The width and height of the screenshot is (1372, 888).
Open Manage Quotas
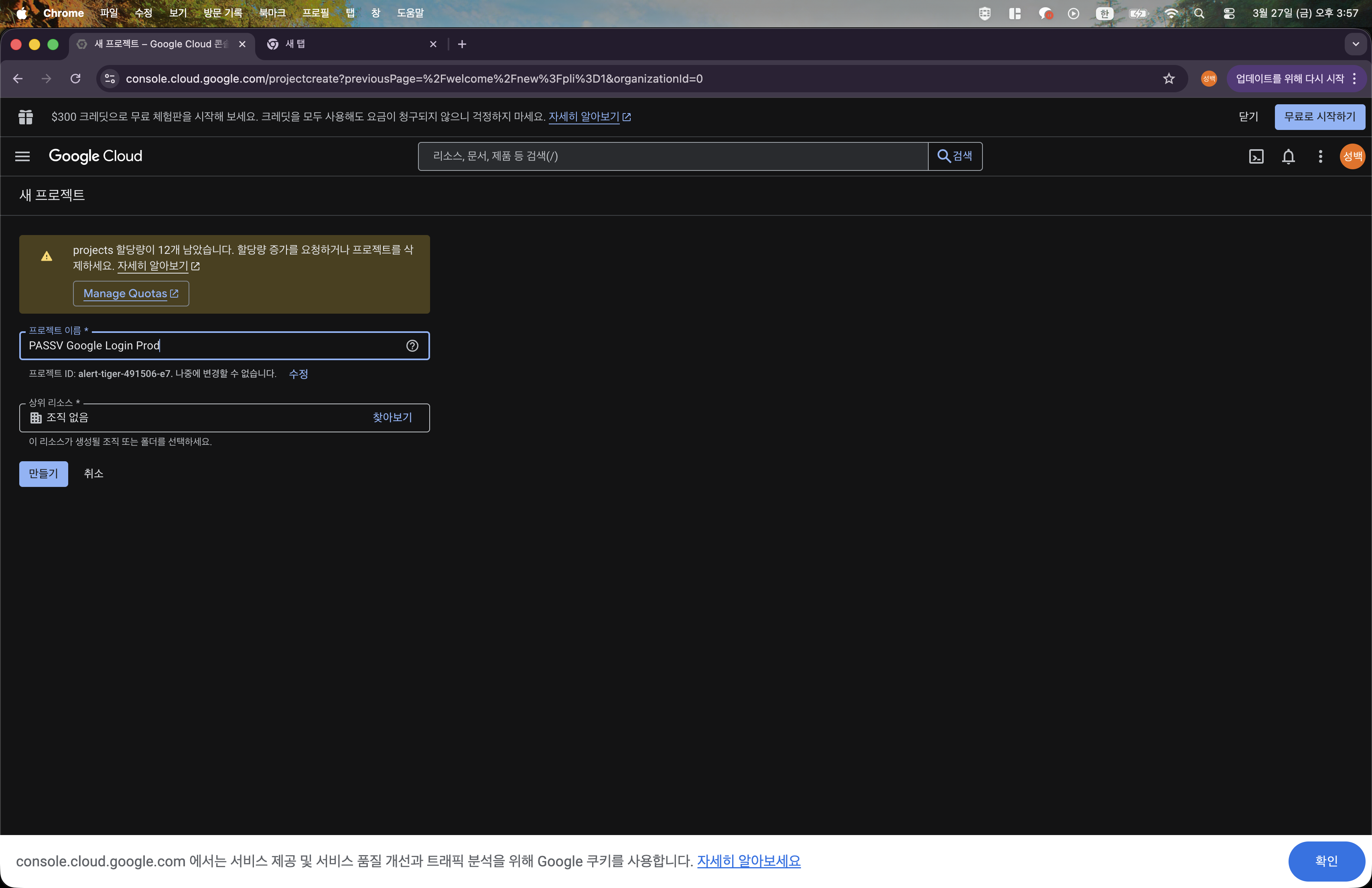(x=131, y=293)
